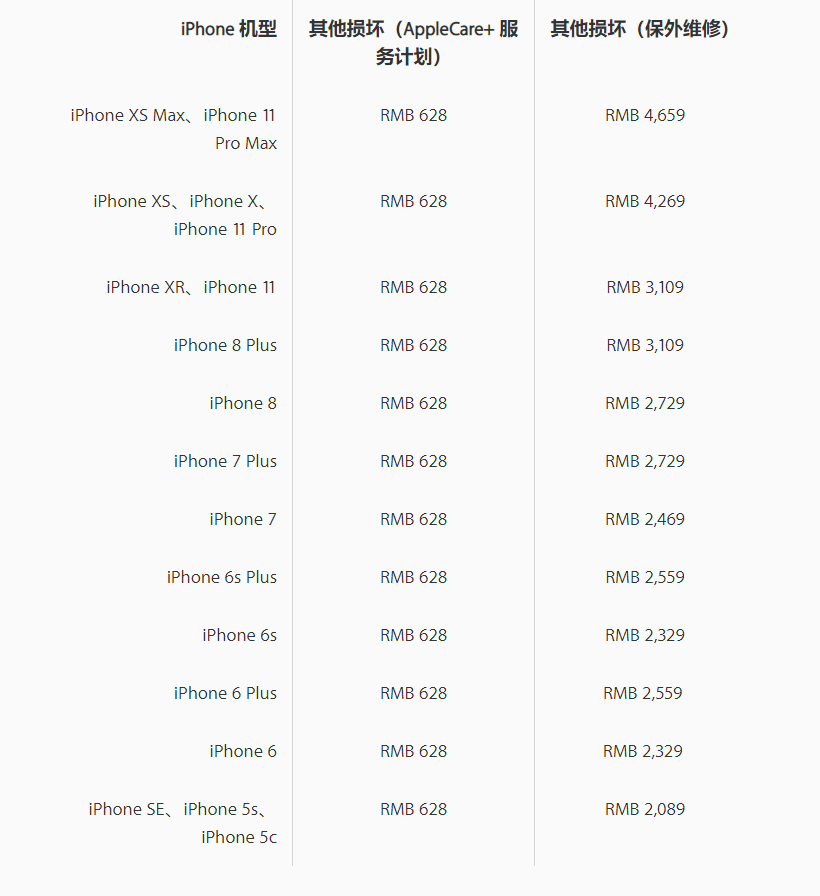Viewport: 820px width, 896px height.
Task: Click the AppleCare+ price for iPhone 8
Action: [x=413, y=403]
